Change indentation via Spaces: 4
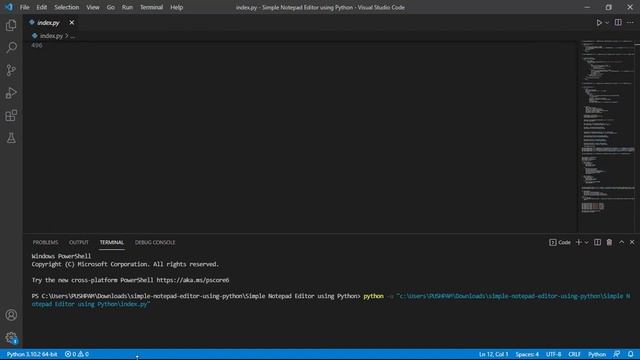640x360 pixels. (527, 354)
